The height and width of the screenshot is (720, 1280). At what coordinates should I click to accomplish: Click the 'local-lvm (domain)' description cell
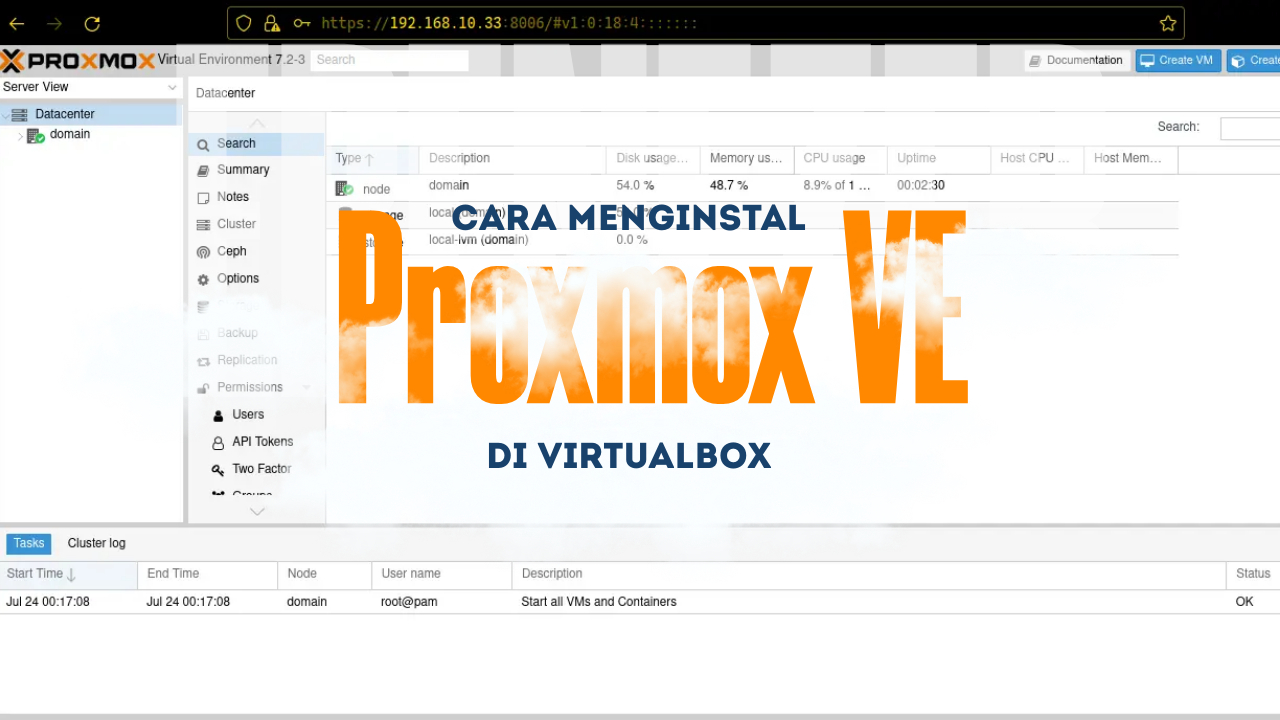[479, 240]
